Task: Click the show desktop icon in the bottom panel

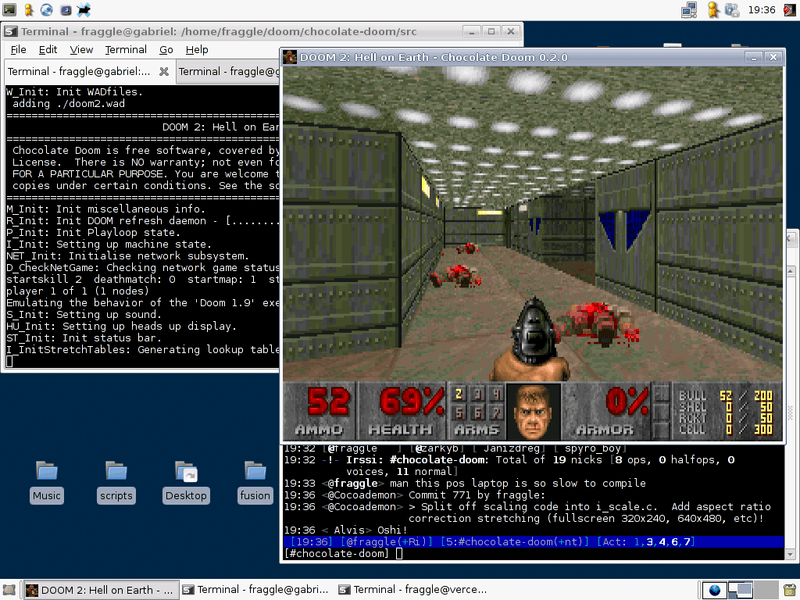Action: (9, 590)
